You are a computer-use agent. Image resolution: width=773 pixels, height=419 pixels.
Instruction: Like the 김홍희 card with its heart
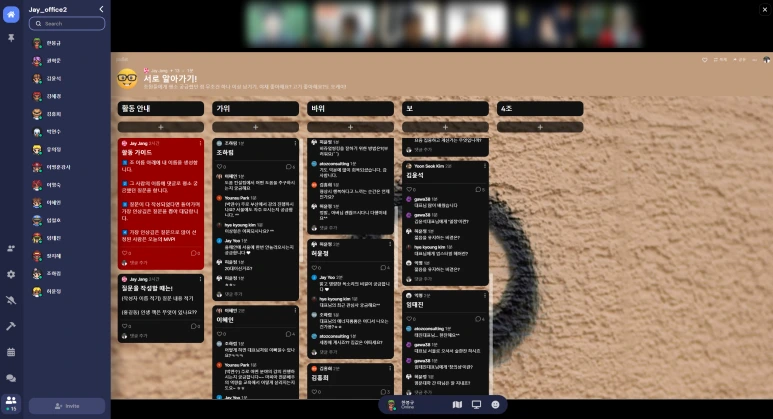(316, 392)
